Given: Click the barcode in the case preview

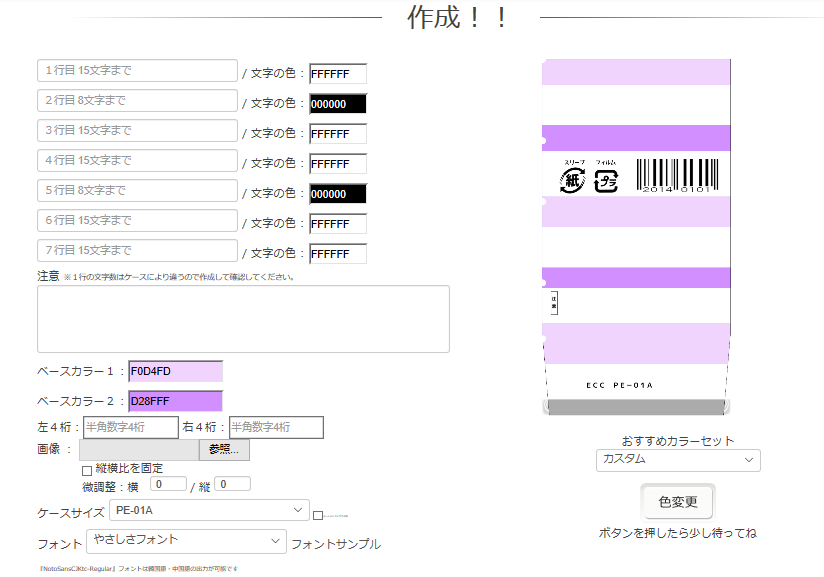Looking at the screenshot, I should [x=677, y=176].
